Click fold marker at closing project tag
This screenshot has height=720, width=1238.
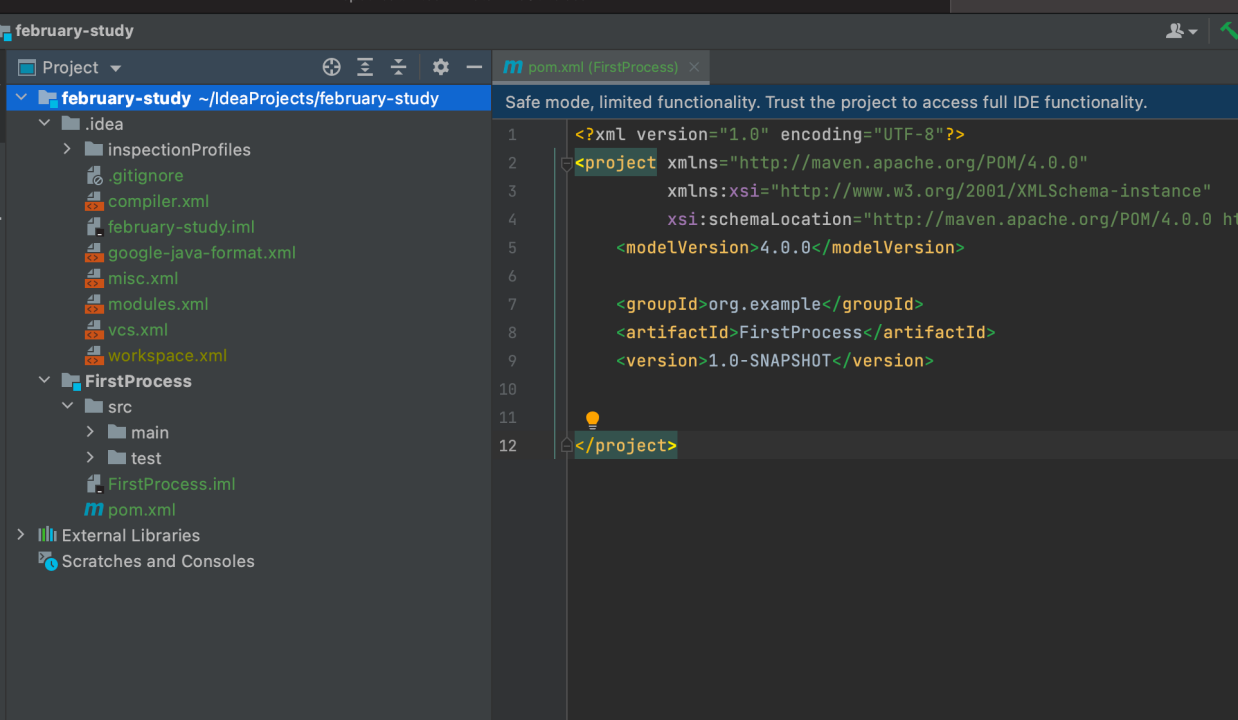566,445
